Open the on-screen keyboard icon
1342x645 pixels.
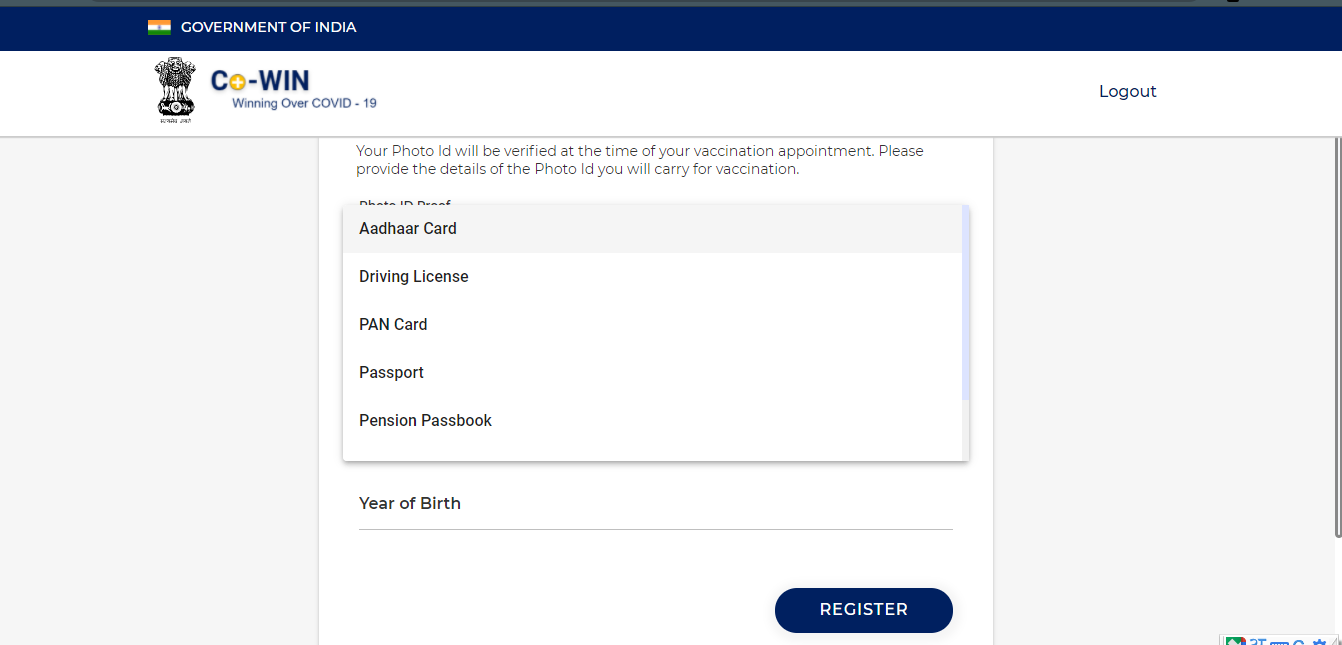pos(1279,642)
